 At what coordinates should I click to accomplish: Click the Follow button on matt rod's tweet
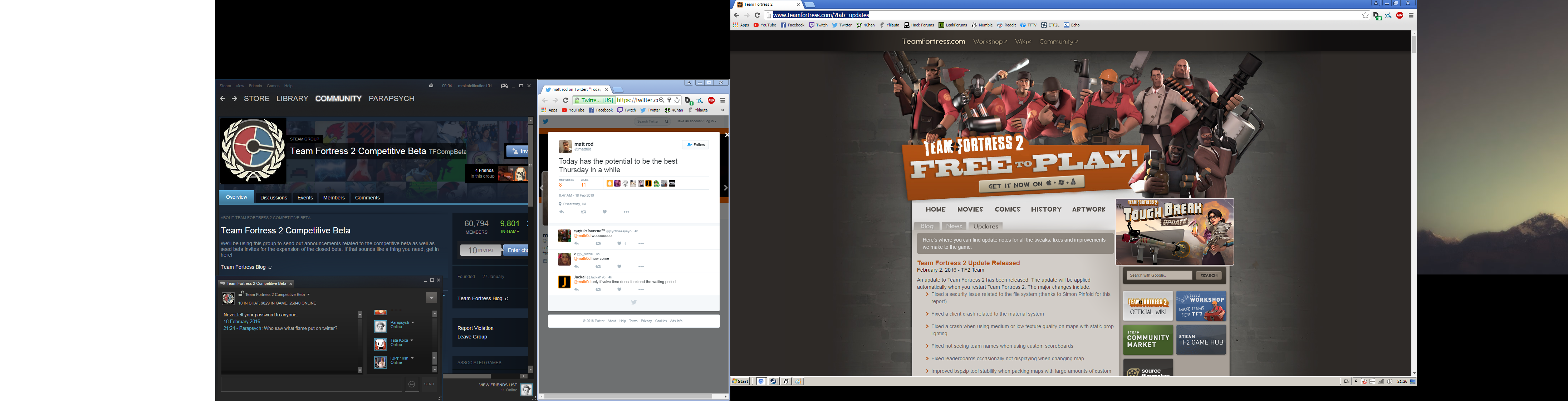[x=696, y=145]
